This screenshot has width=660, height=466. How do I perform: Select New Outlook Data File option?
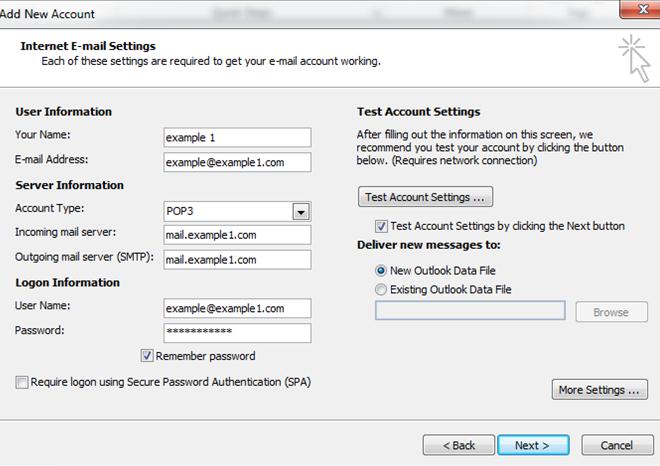(381, 270)
